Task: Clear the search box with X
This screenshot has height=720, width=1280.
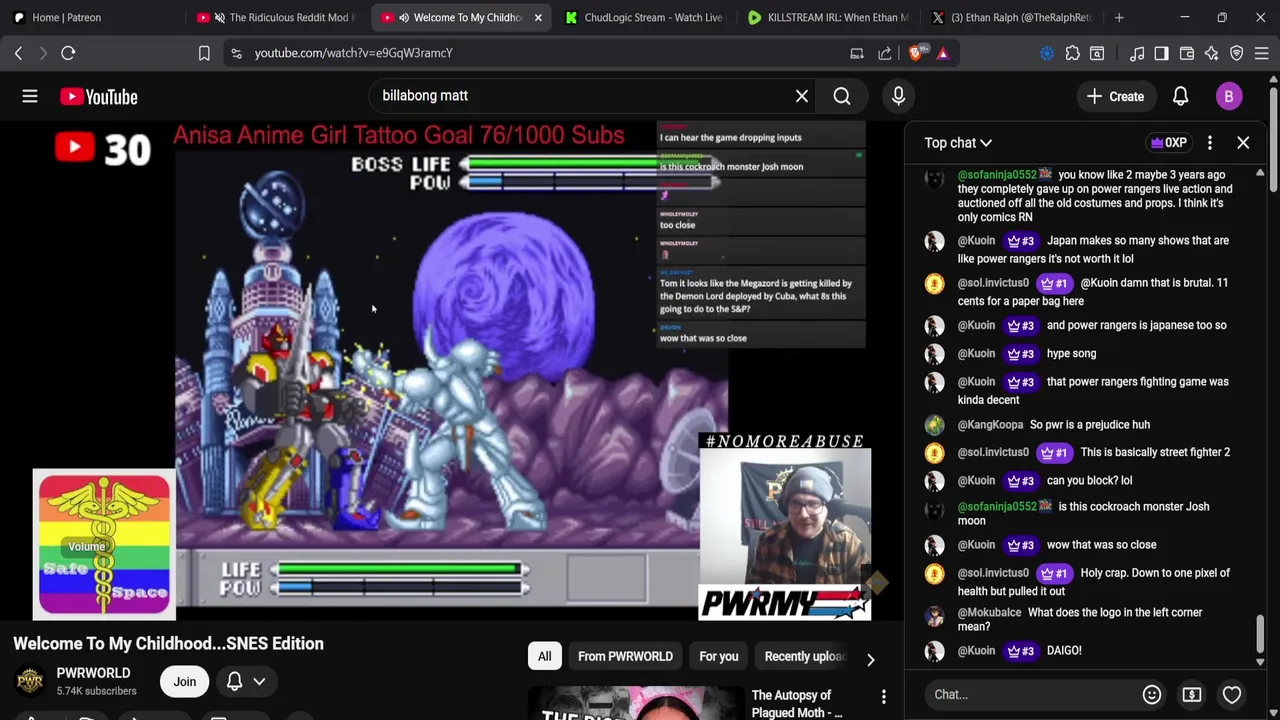Action: point(802,96)
